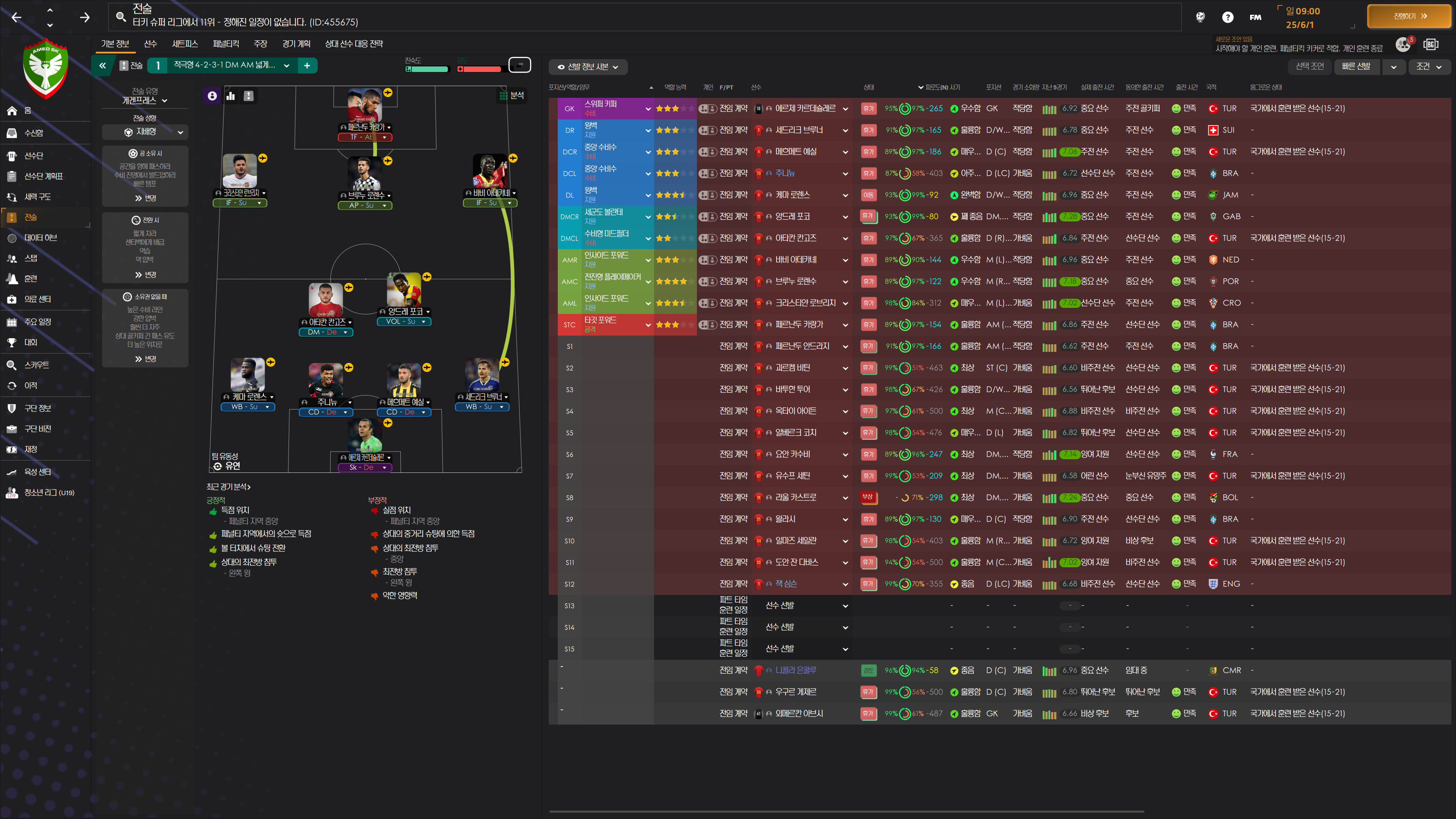Open the 지배형 mentality dropdown
1456x819 pixels.
click(145, 132)
